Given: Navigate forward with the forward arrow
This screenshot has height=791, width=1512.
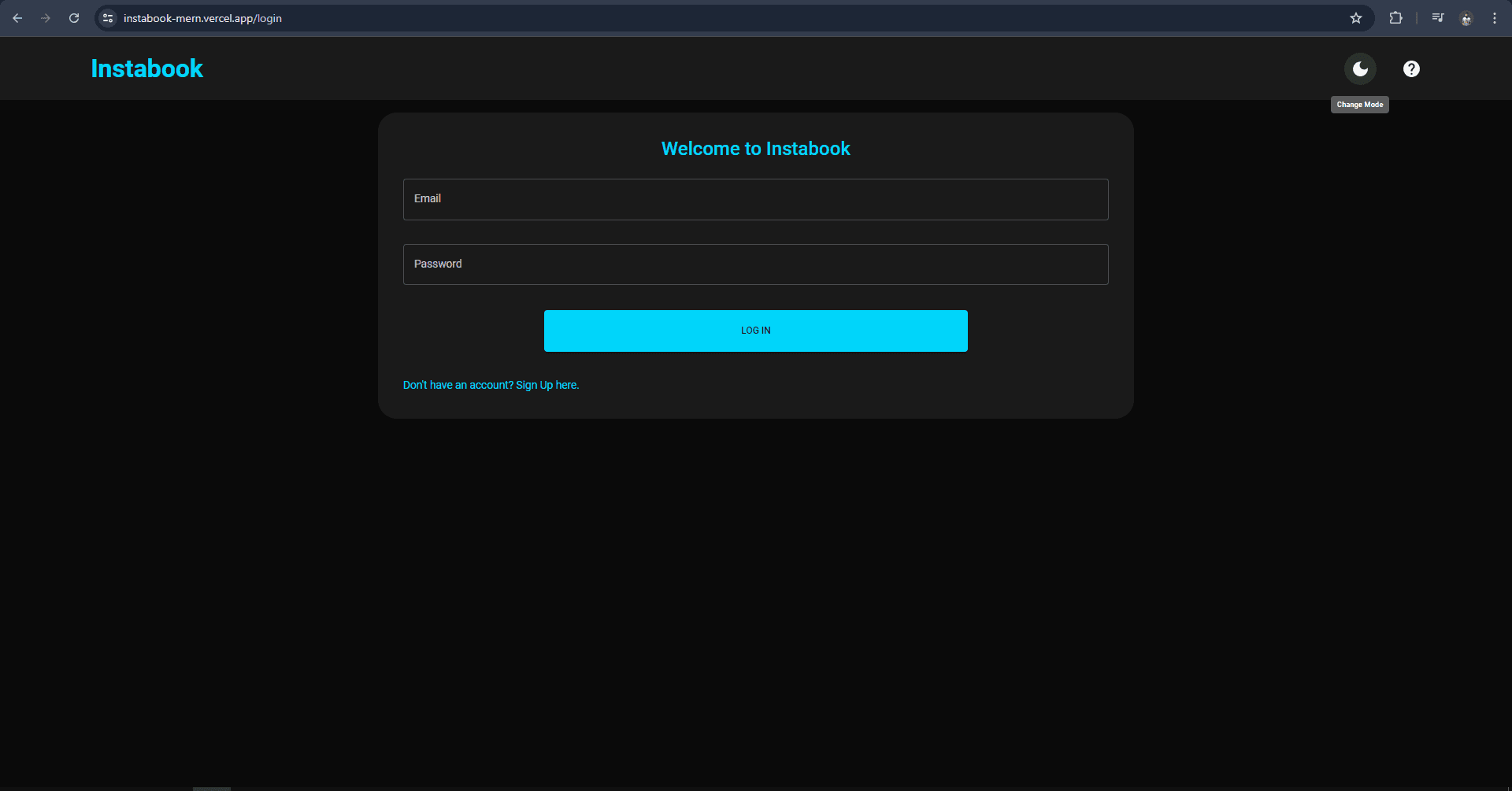Looking at the screenshot, I should click(x=46, y=17).
